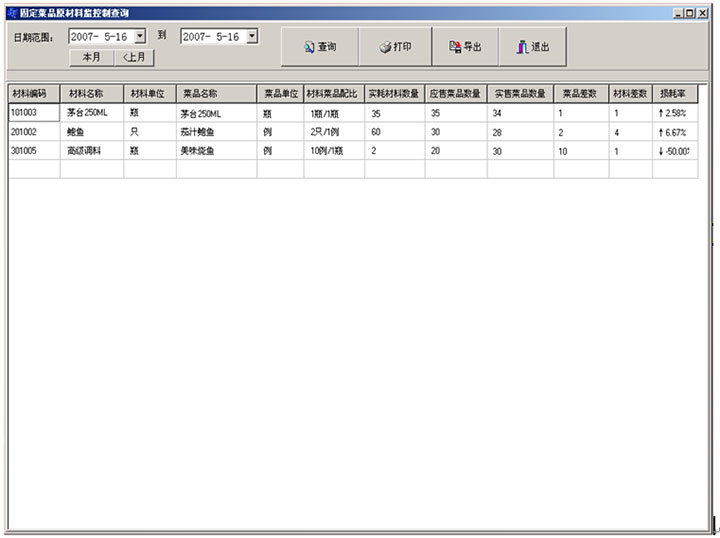Image resolution: width=720 pixels, height=538 pixels.
Task: Click the 材料名称 column header
Action: pos(91,94)
